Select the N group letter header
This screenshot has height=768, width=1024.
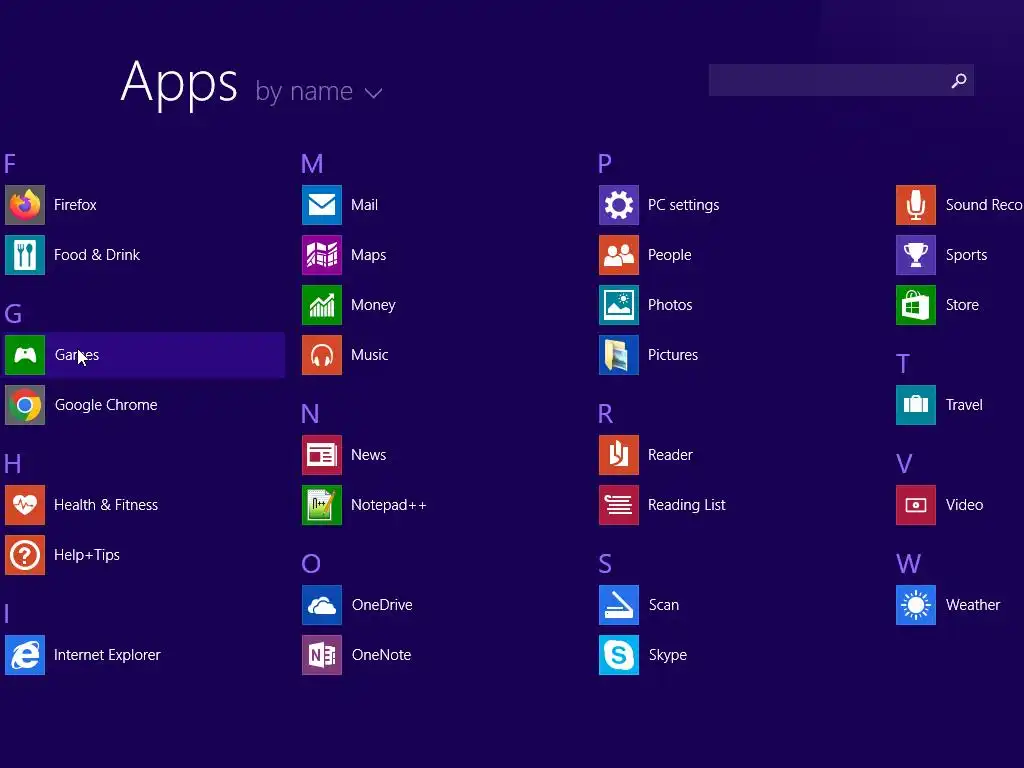point(310,413)
